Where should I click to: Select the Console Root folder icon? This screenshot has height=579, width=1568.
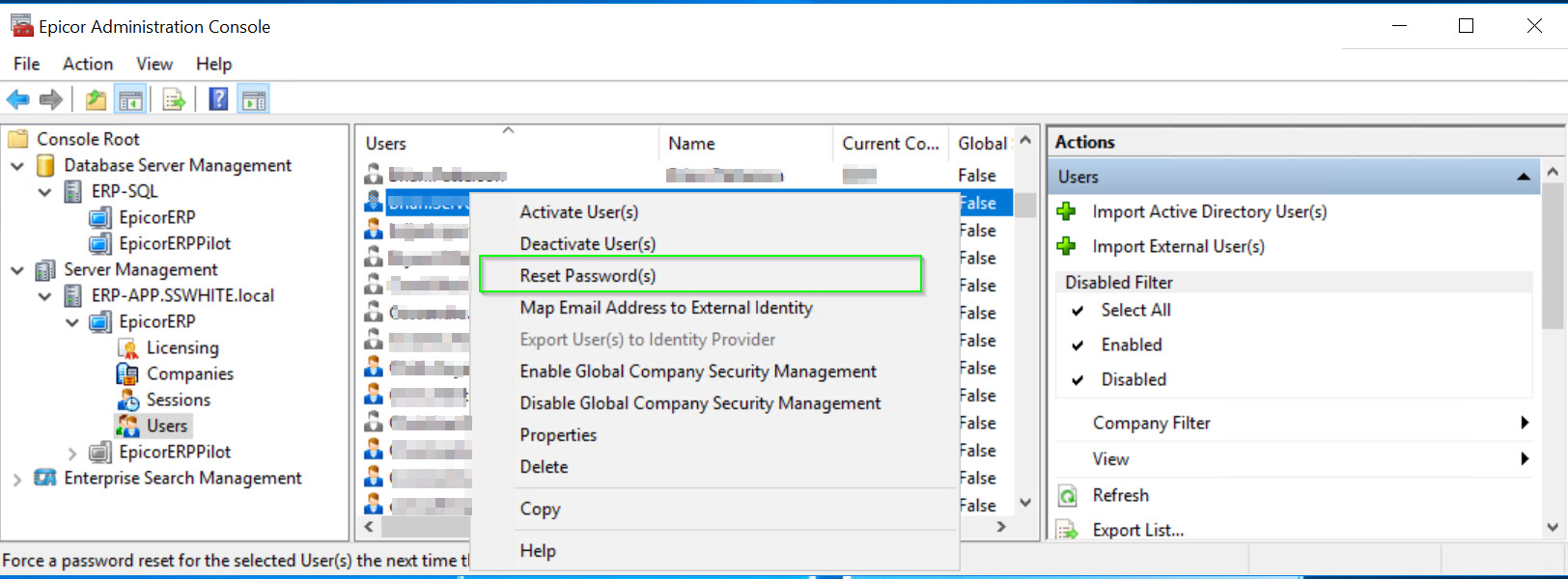pyautogui.click(x=18, y=139)
